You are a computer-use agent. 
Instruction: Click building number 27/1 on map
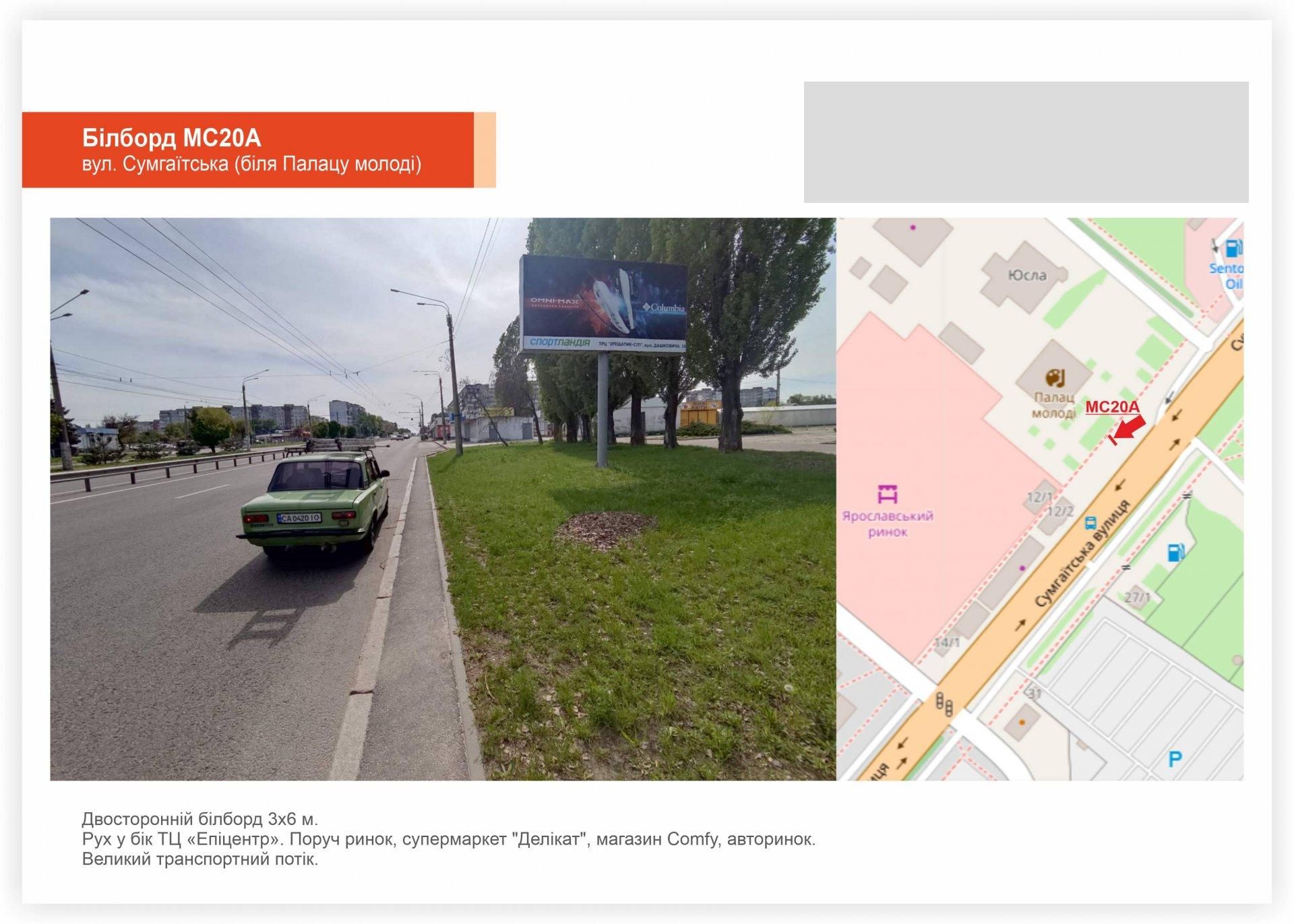pos(1137,597)
